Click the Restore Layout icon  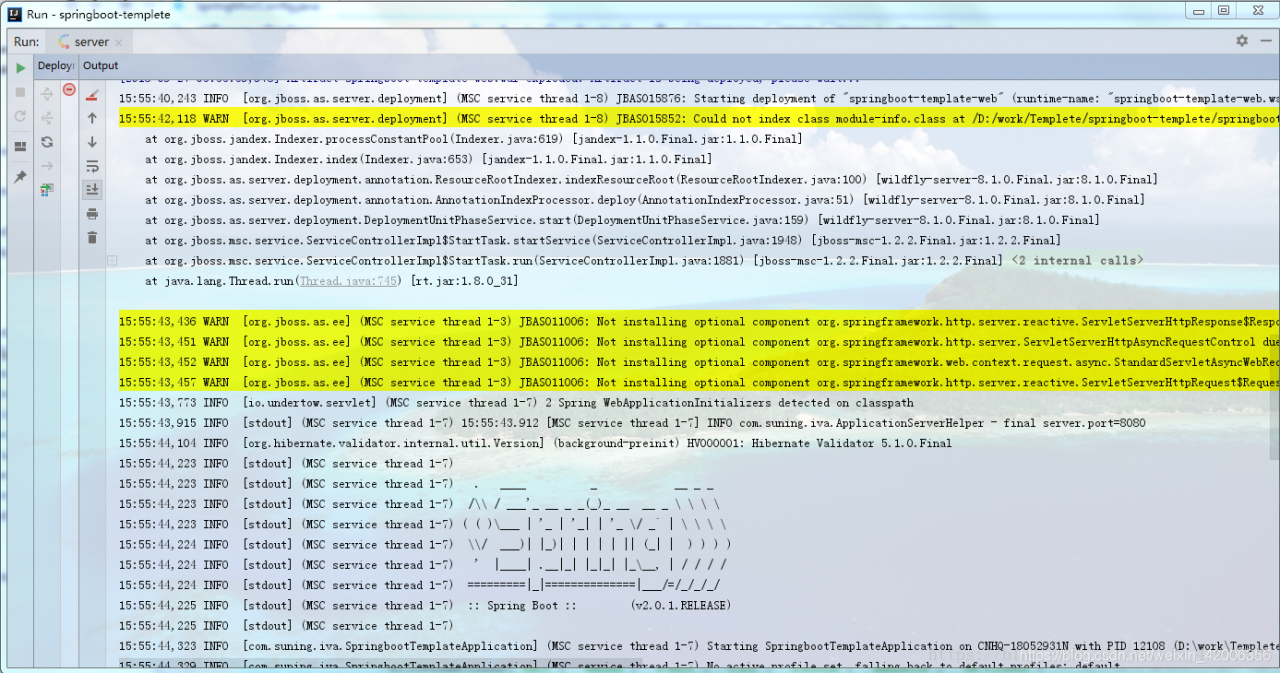tap(20, 147)
